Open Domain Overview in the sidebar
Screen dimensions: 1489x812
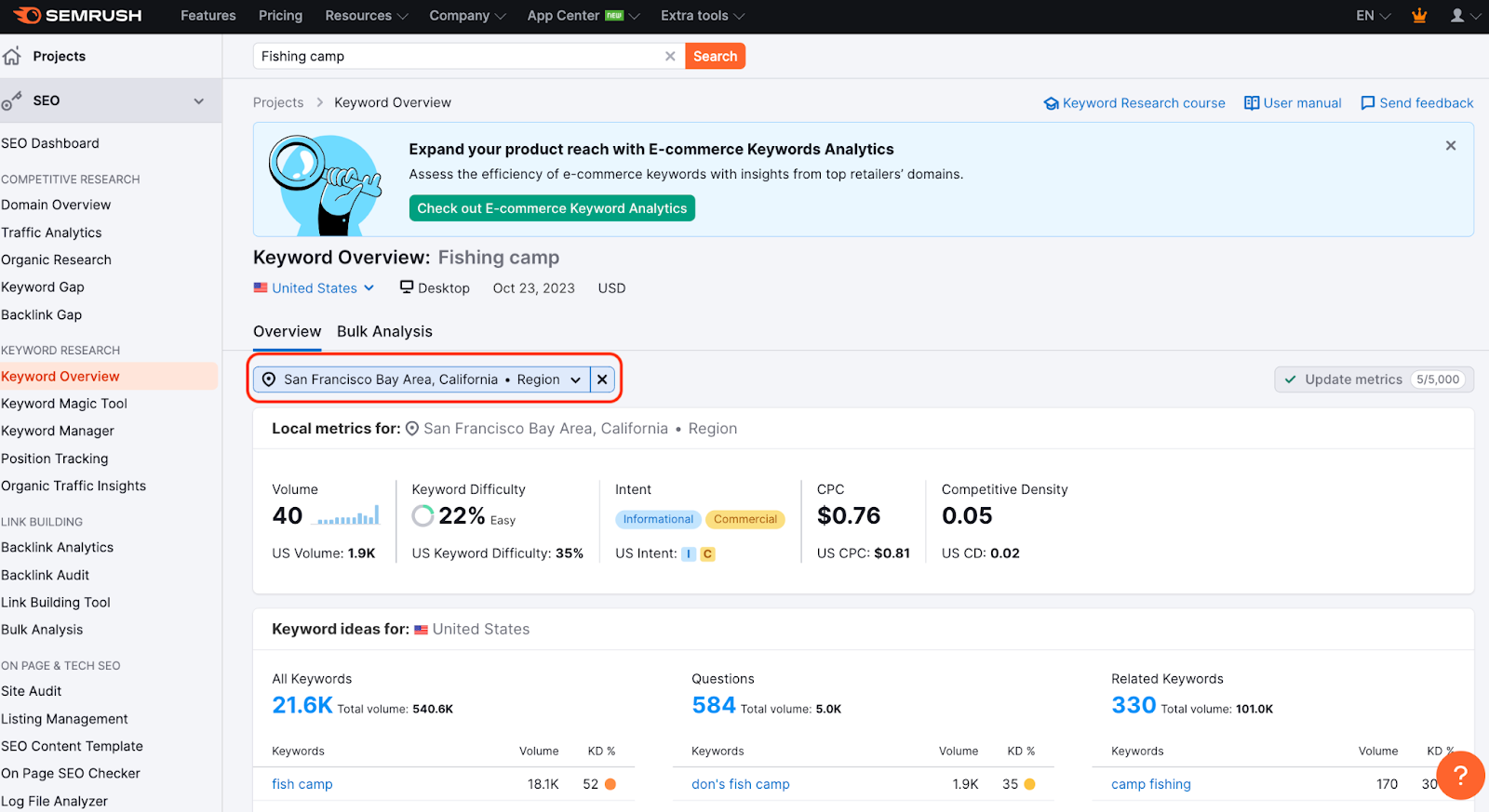56,205
